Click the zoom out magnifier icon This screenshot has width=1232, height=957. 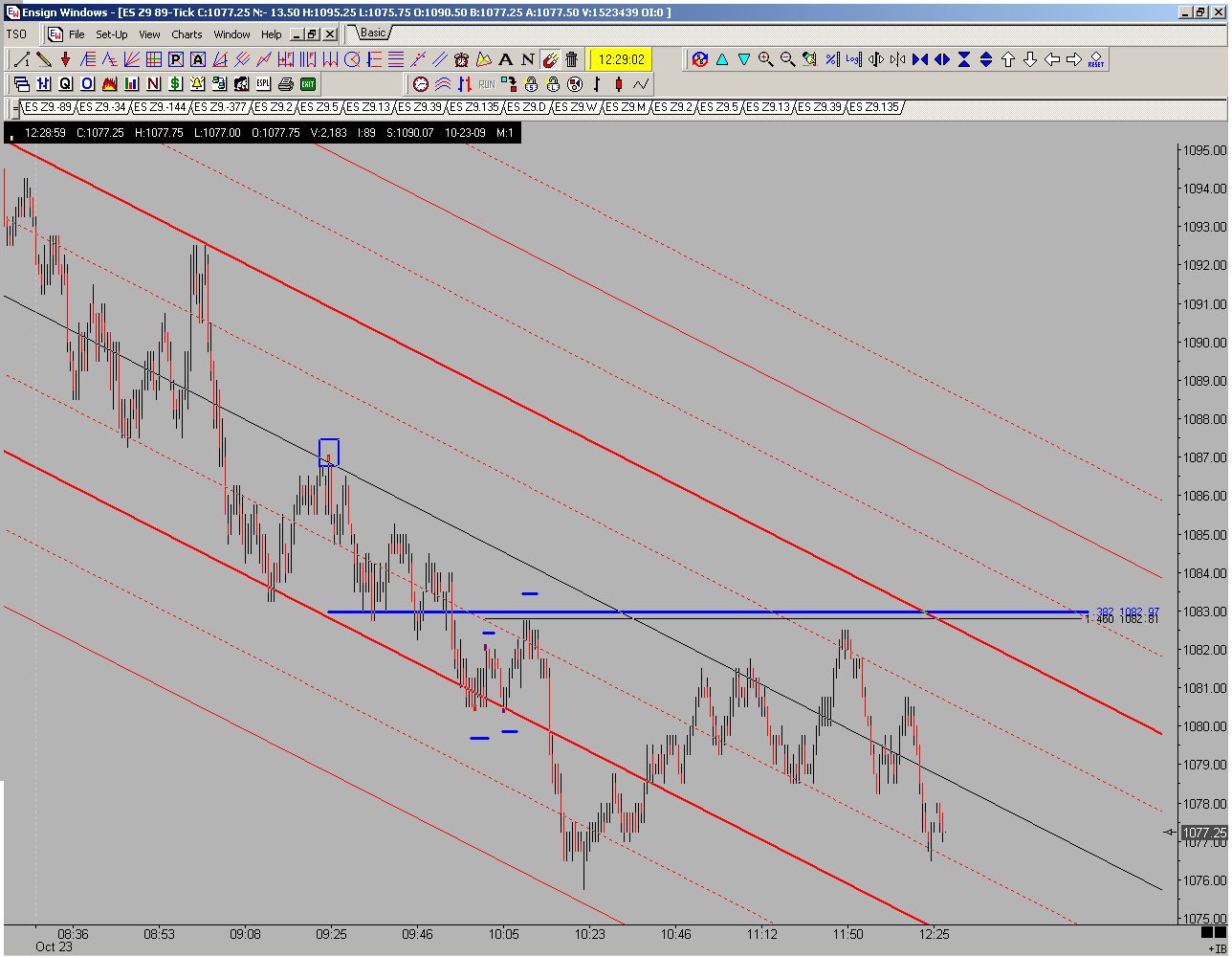787,59
